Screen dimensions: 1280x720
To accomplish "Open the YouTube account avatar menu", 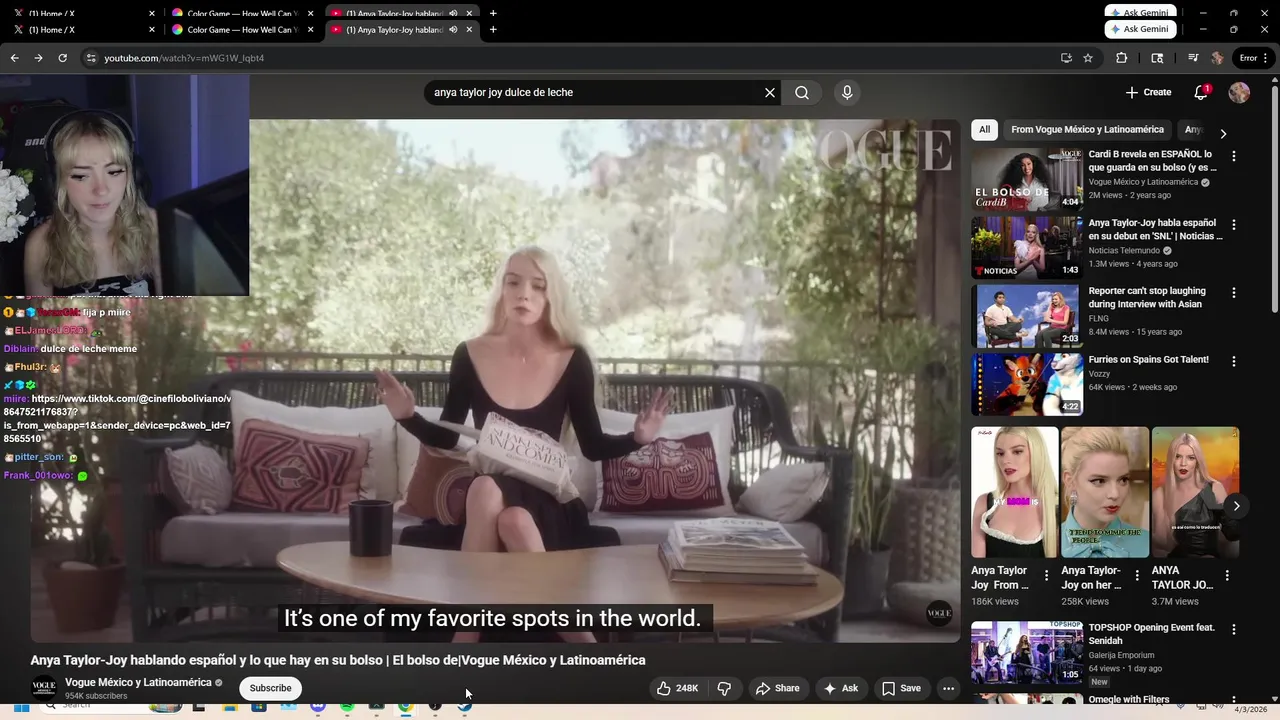I will [x=1239, y=92].
